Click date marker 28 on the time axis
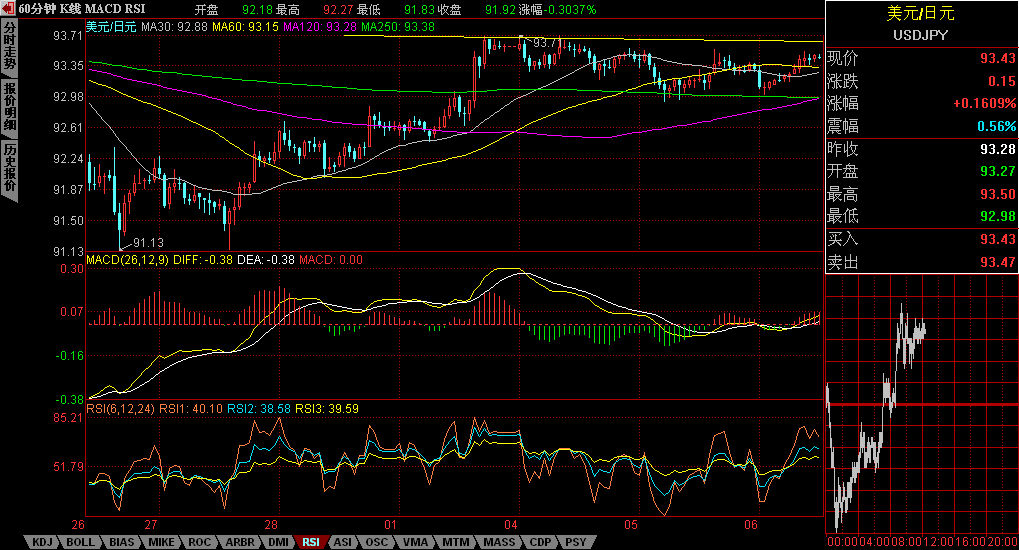 (271, 525)
